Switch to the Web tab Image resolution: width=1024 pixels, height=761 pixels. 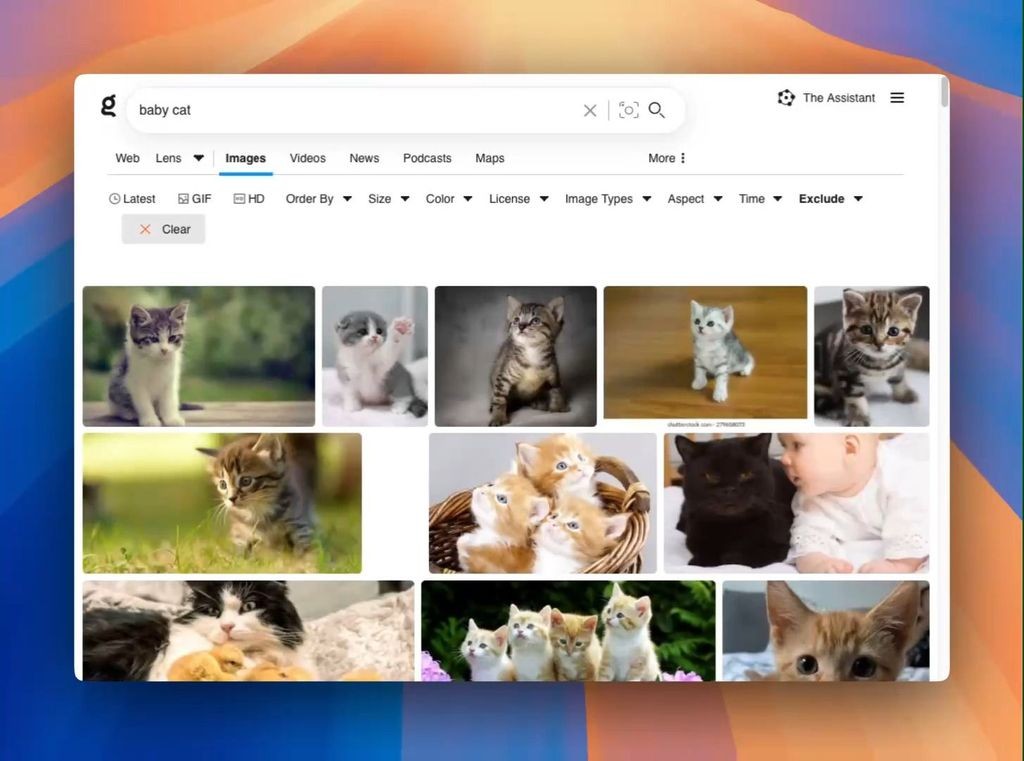pyautogui.click(x=127, y=158)
